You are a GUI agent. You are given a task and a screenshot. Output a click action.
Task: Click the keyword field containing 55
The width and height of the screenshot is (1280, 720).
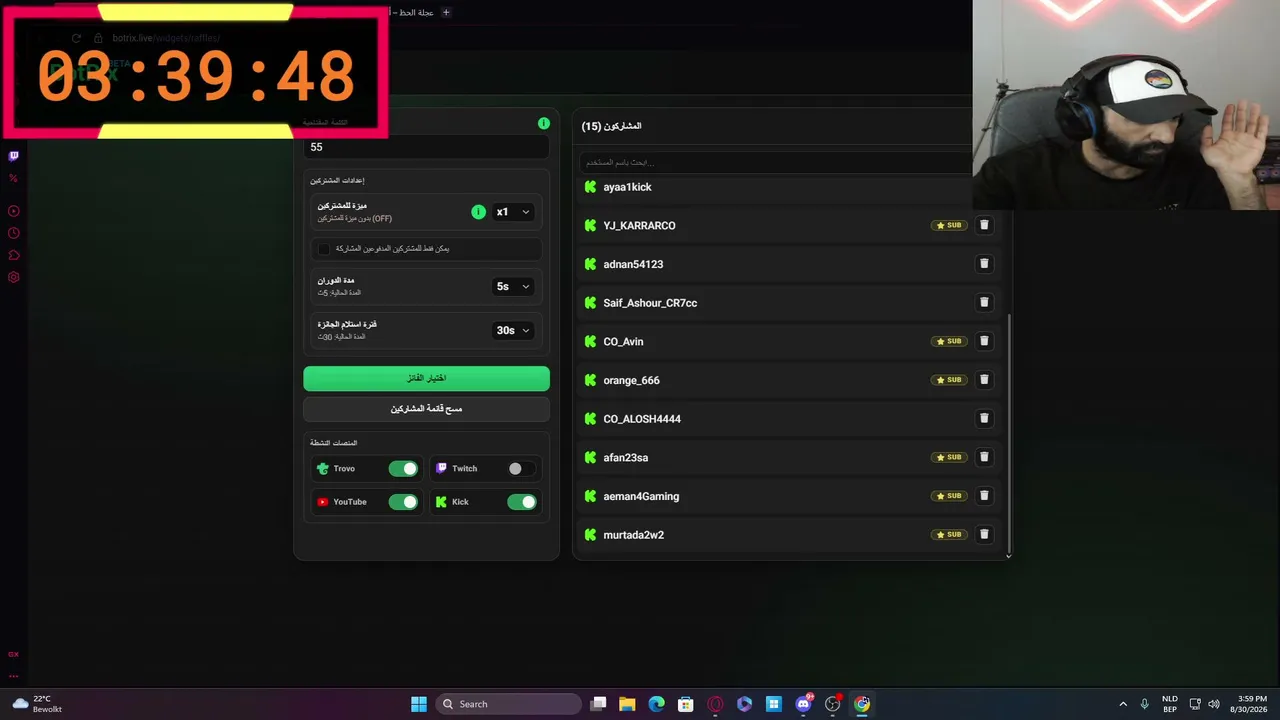pos(426,147)
